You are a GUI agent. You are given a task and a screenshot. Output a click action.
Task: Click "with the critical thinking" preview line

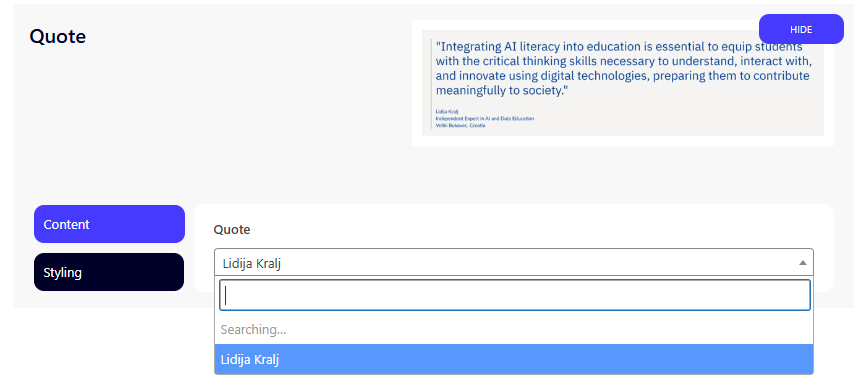[623, 61]
